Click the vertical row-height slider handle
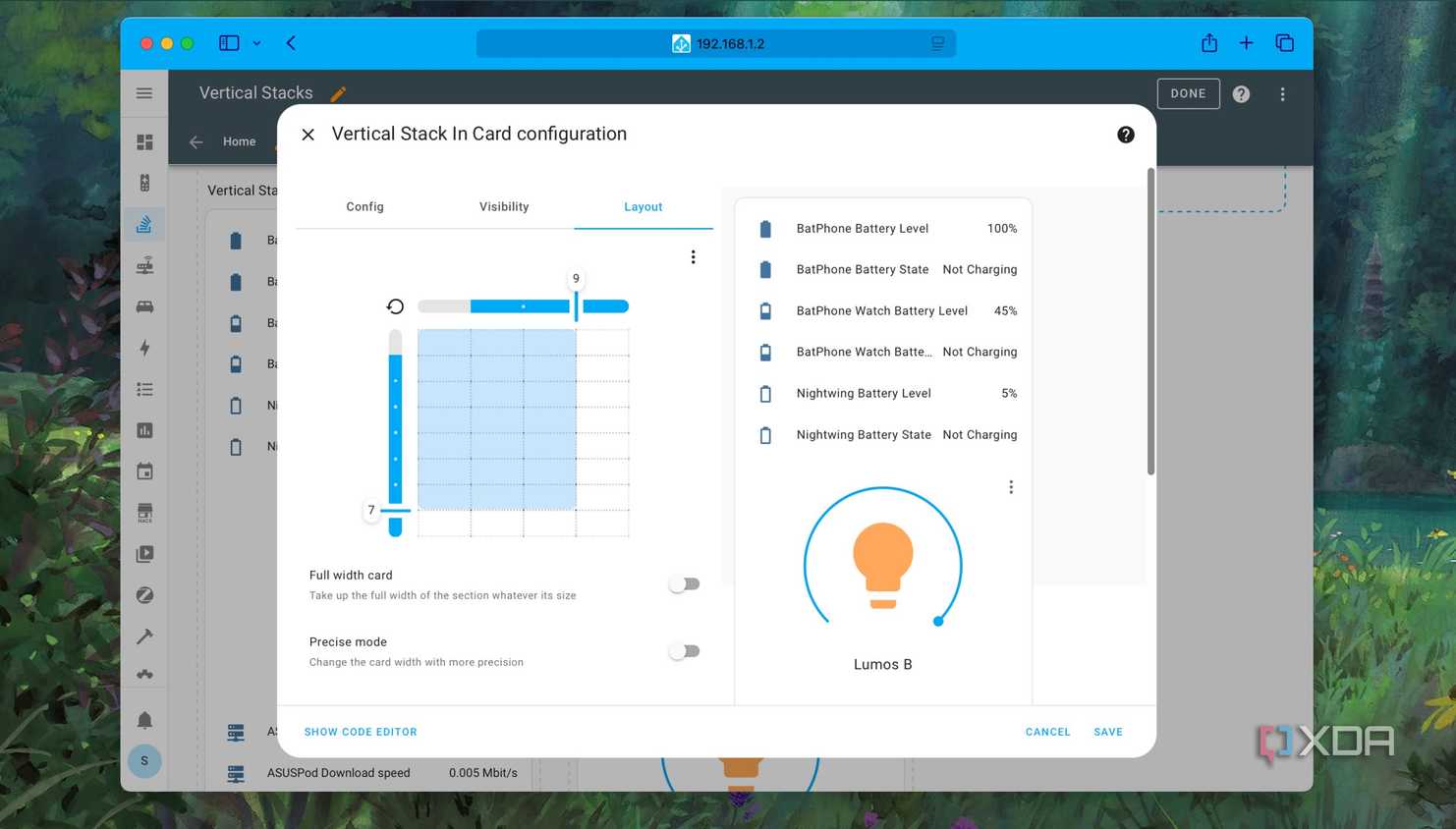The image size is (1456, 829). click(395, 510)
